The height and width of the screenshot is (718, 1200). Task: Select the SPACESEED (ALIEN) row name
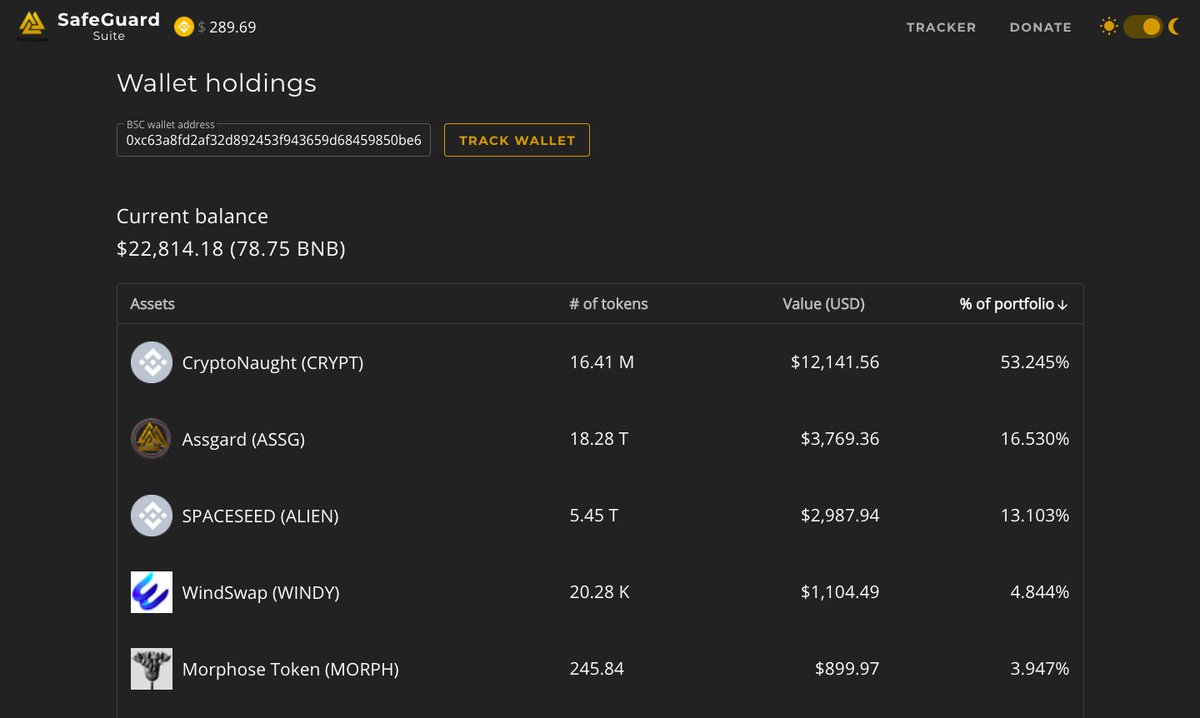pyautogui.click(x=260, y=516)
